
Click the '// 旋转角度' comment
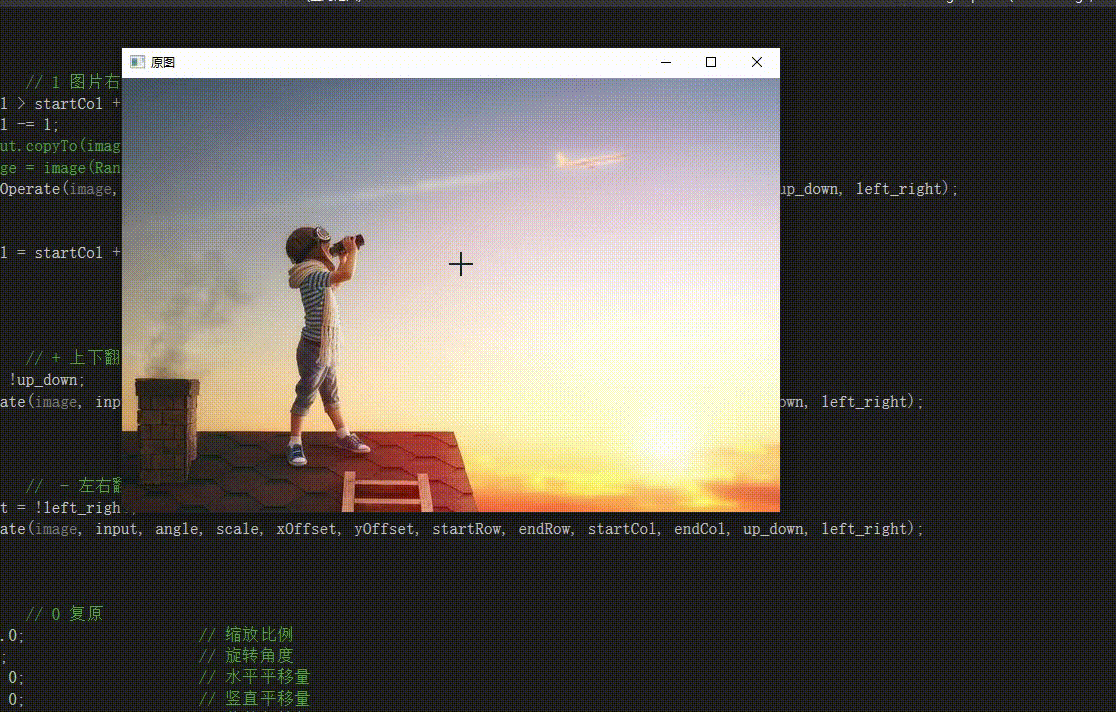coord(246,656)
